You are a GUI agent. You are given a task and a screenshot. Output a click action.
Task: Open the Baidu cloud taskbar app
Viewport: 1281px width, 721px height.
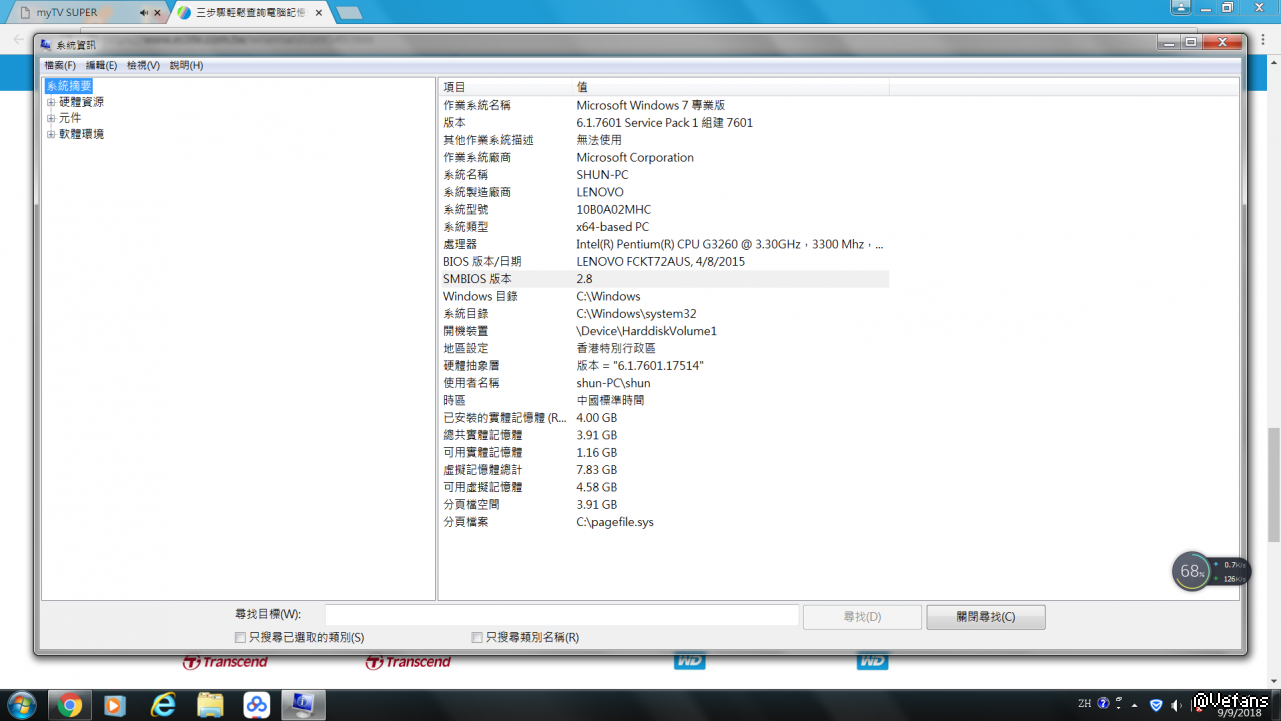tap(257, 705)
